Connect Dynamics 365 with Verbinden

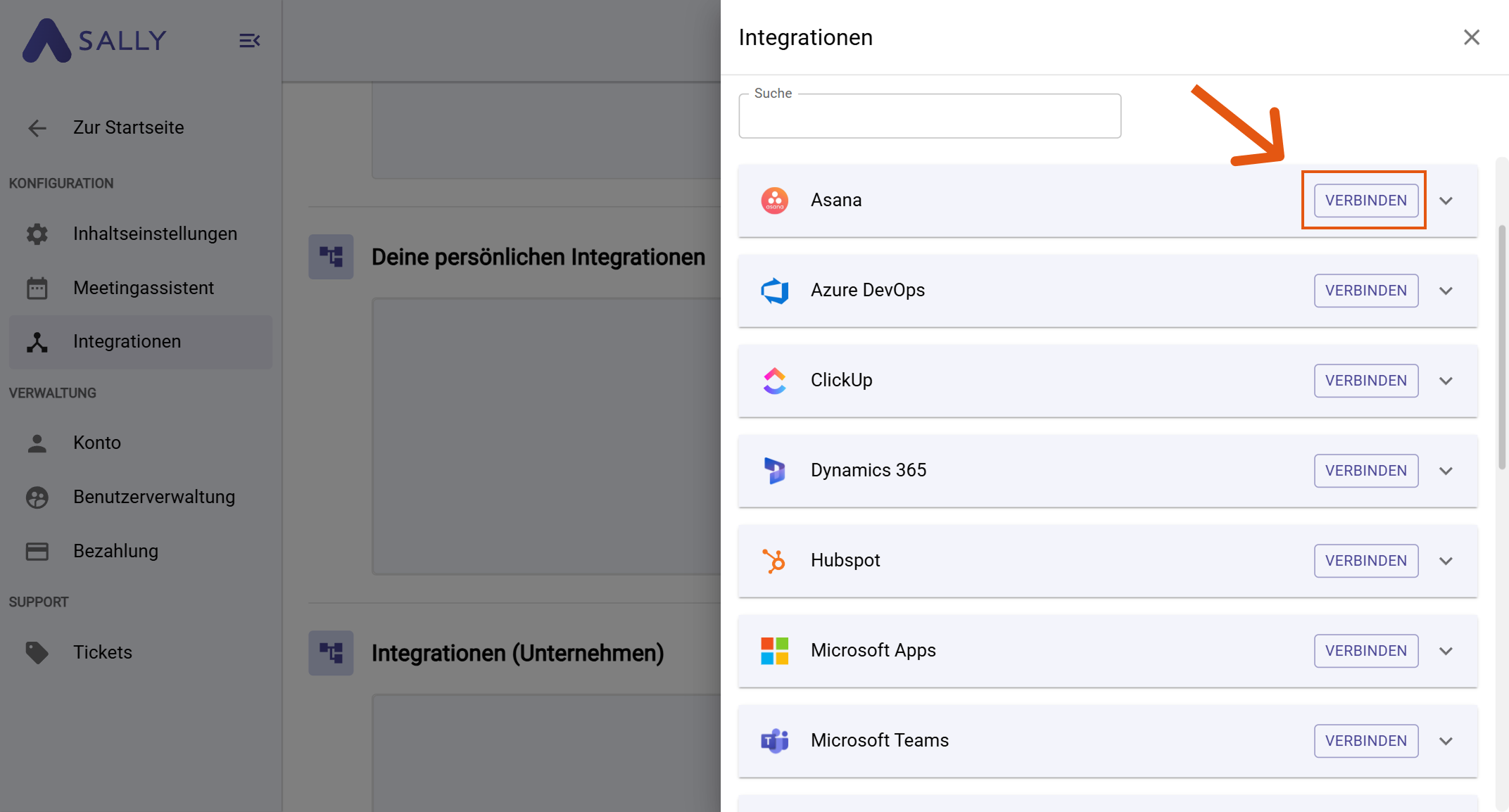coord(1366,471)
